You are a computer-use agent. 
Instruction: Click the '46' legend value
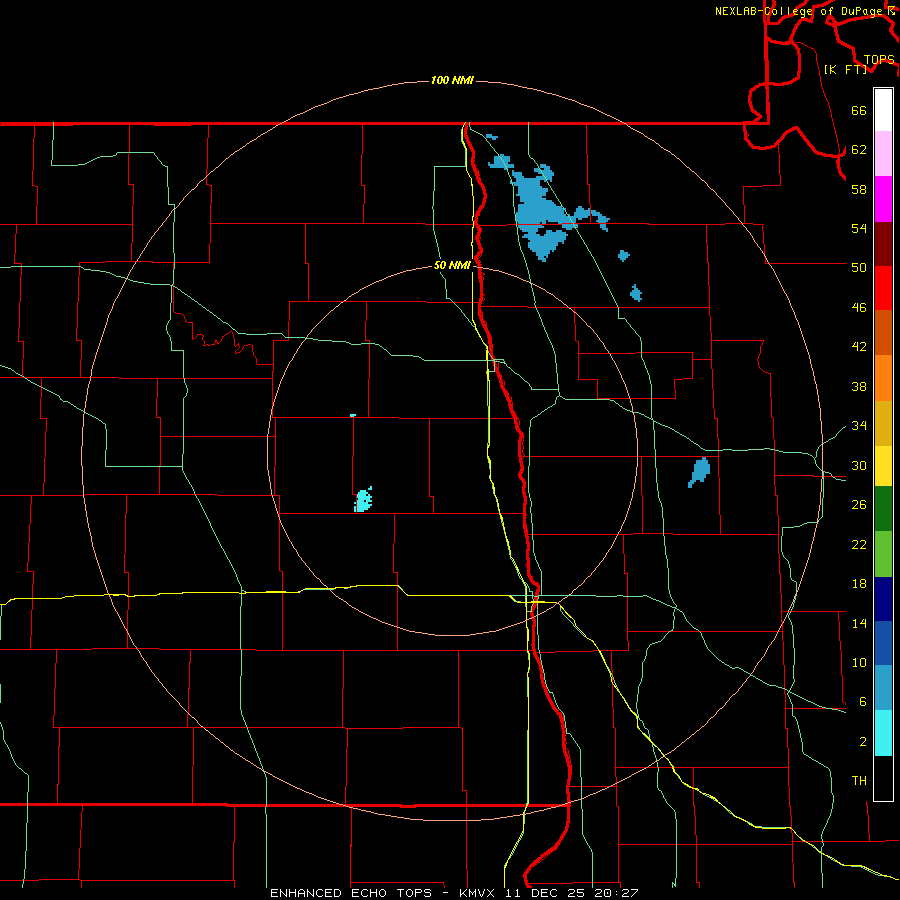(859, 308)
